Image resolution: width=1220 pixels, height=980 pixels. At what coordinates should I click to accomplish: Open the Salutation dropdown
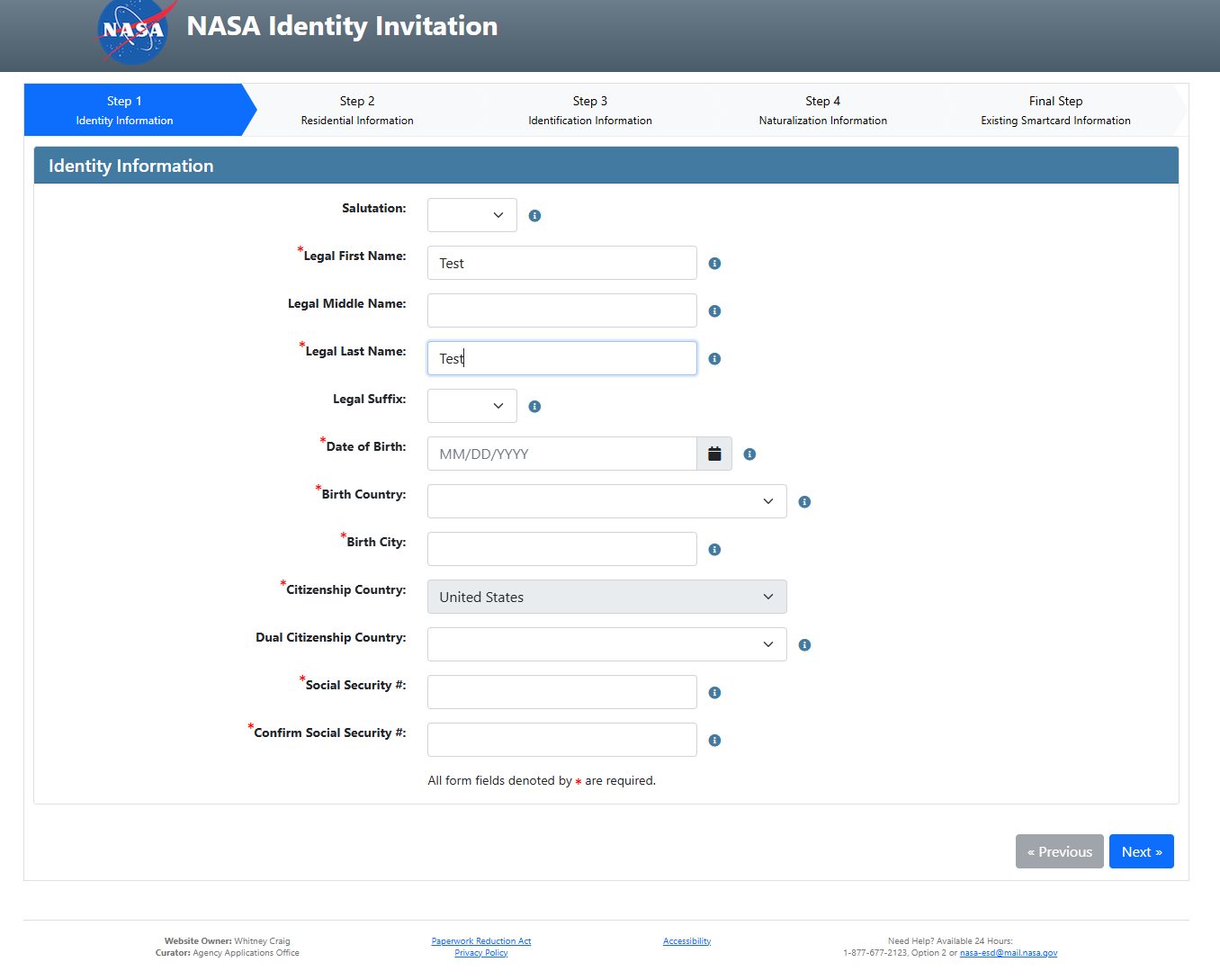(x=472, y=216)
